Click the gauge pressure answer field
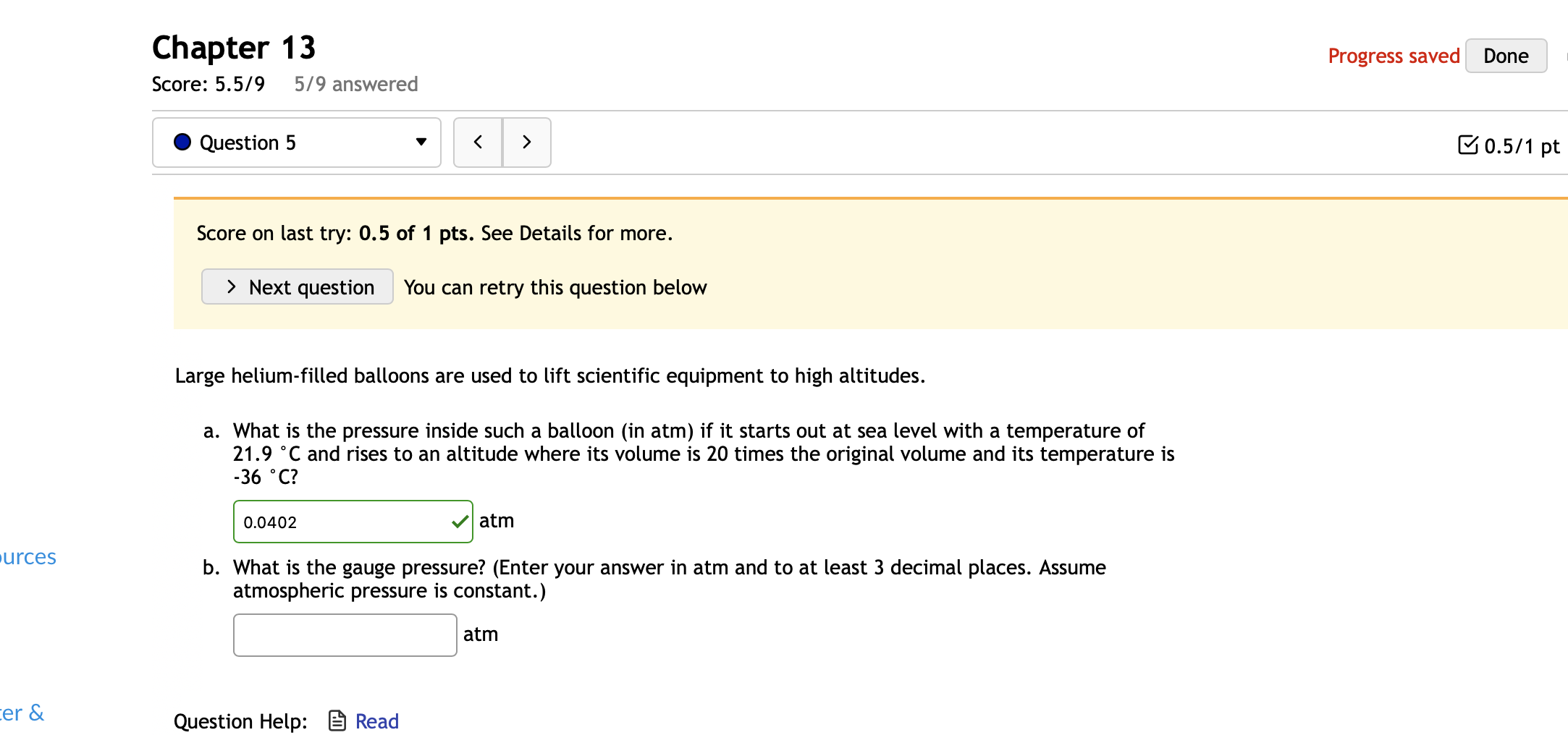1568x735 pixels. [345, 635]
